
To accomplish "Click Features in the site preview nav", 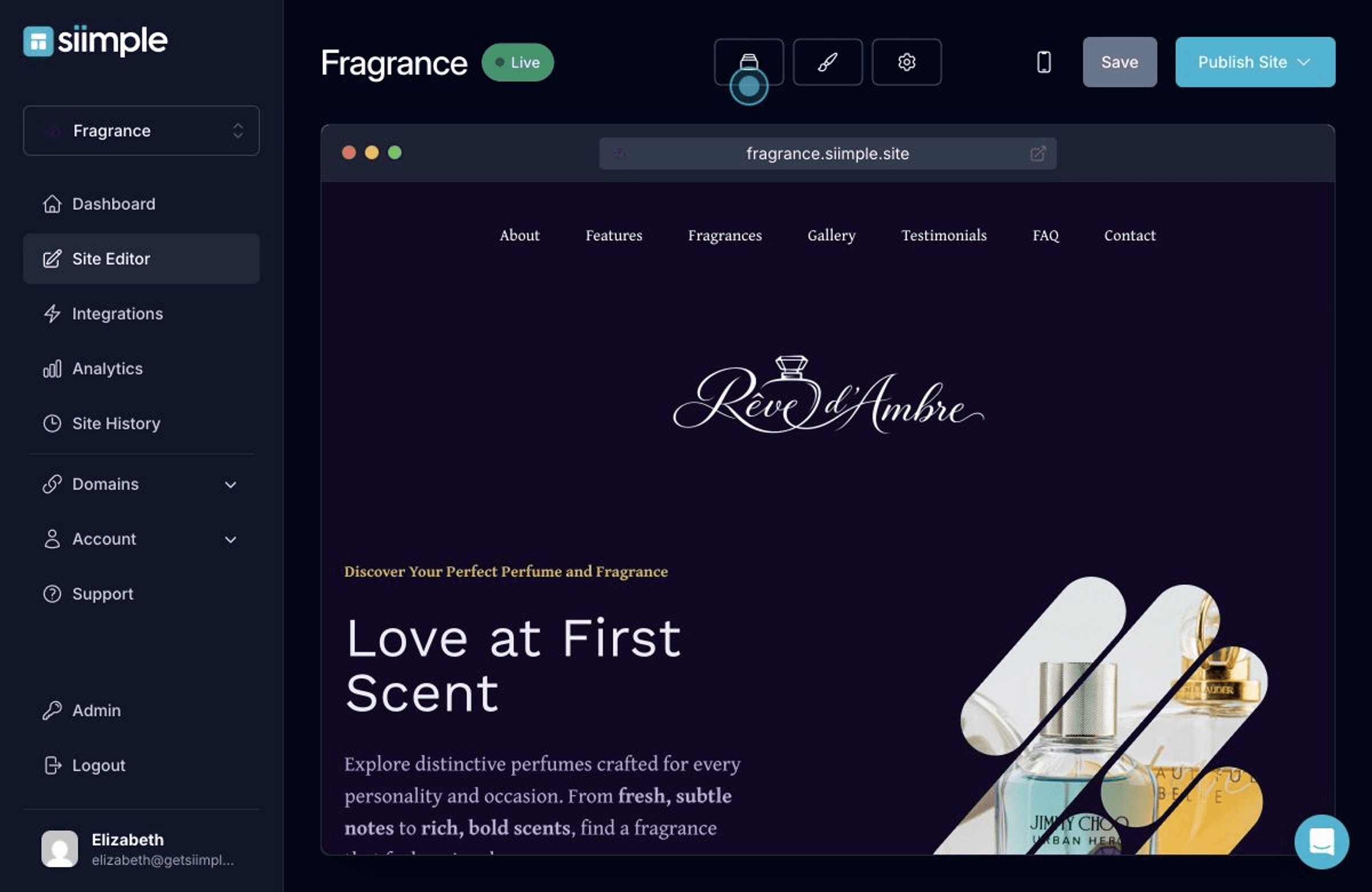I will tap(613, 235).
